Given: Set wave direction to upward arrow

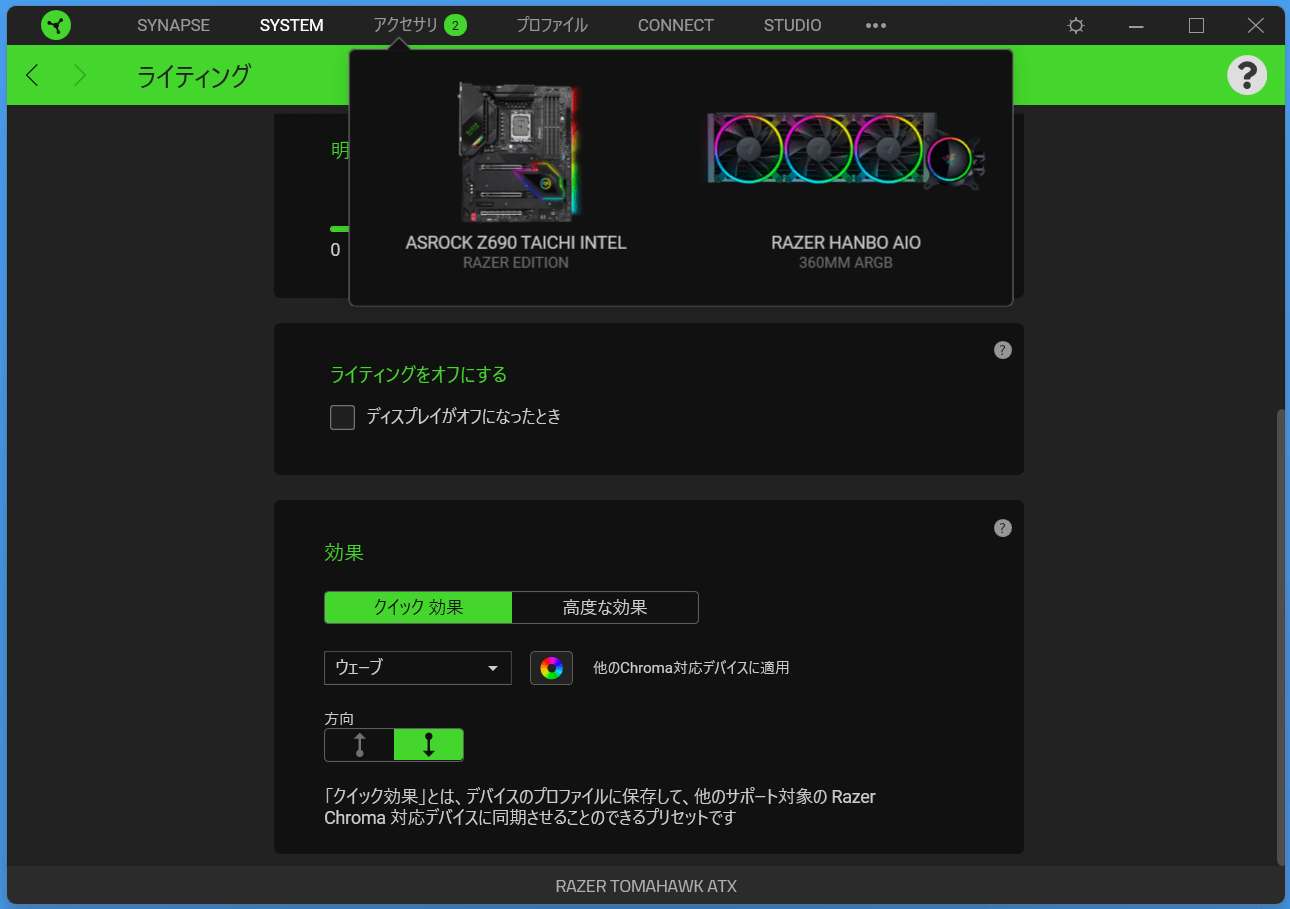Looking at the screenshot, I should pyautogui.click(x=359, y=745).
